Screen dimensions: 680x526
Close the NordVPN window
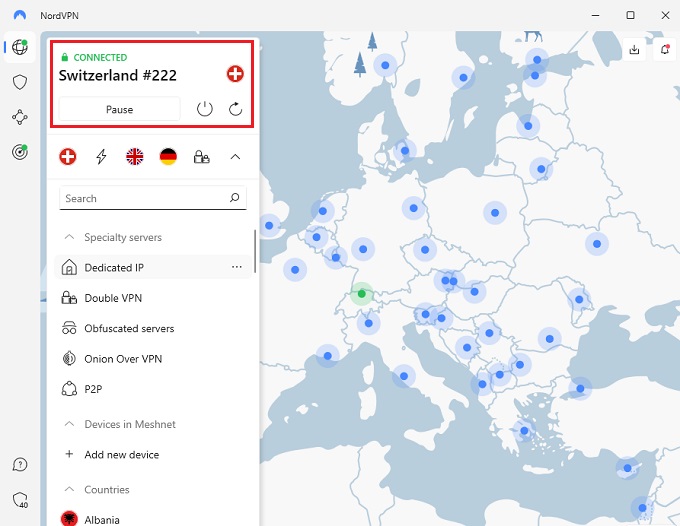point(665,15)
